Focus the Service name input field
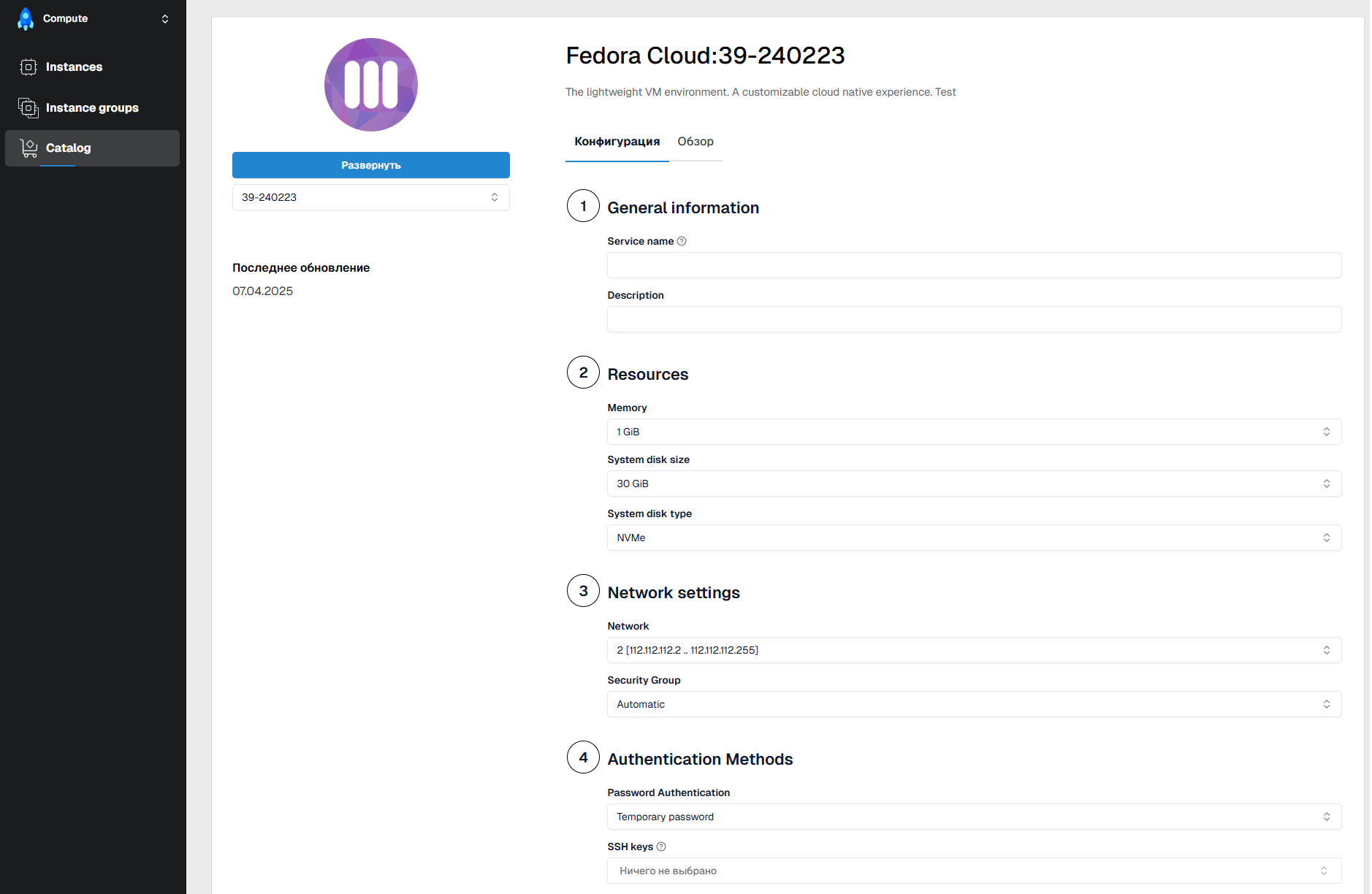The image size is (1372, 894). (974, 265)
